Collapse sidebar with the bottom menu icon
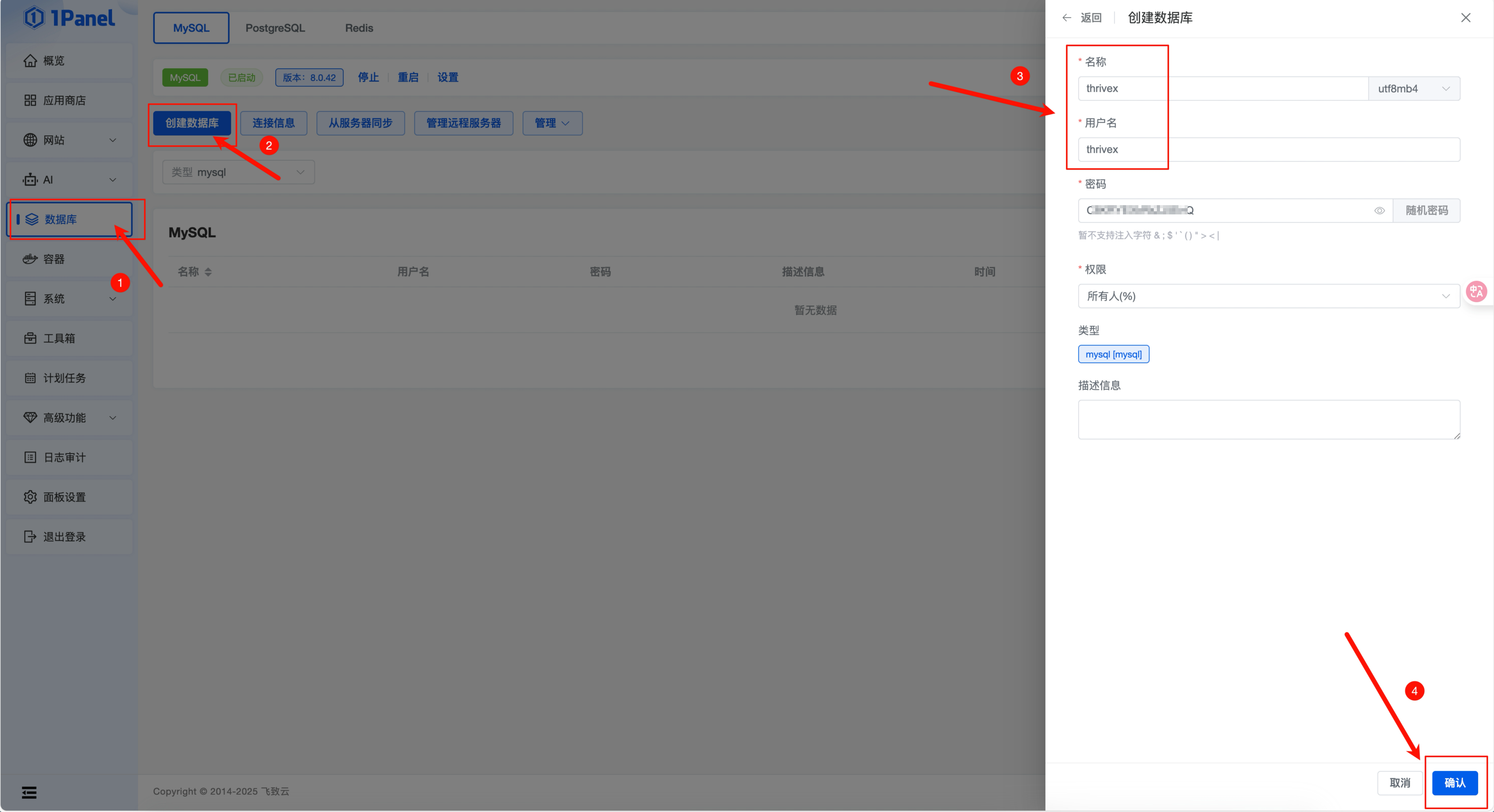Screen dimensions: 1494x812 click(29, 792)
